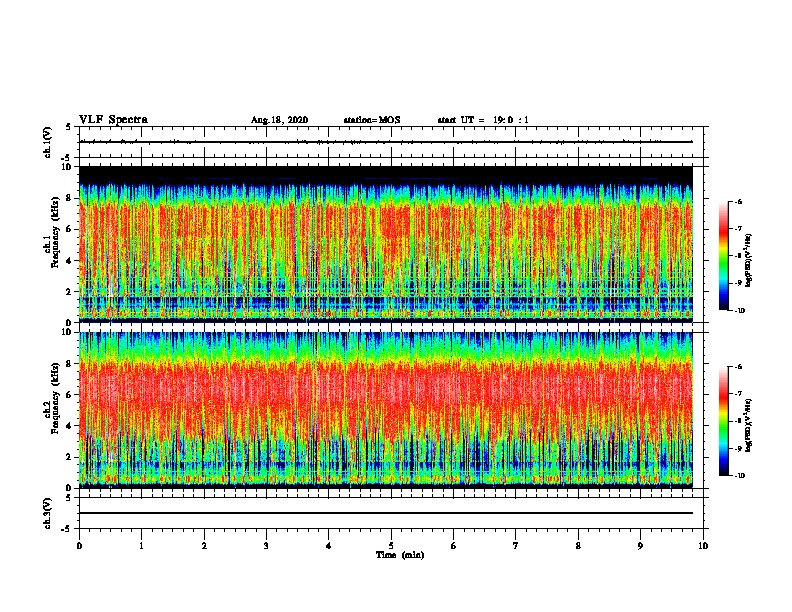Select the "start UT = 19:0 :1" text
Image resolution: width=792 pixels, height=612 pixels.
coord(483,120)
